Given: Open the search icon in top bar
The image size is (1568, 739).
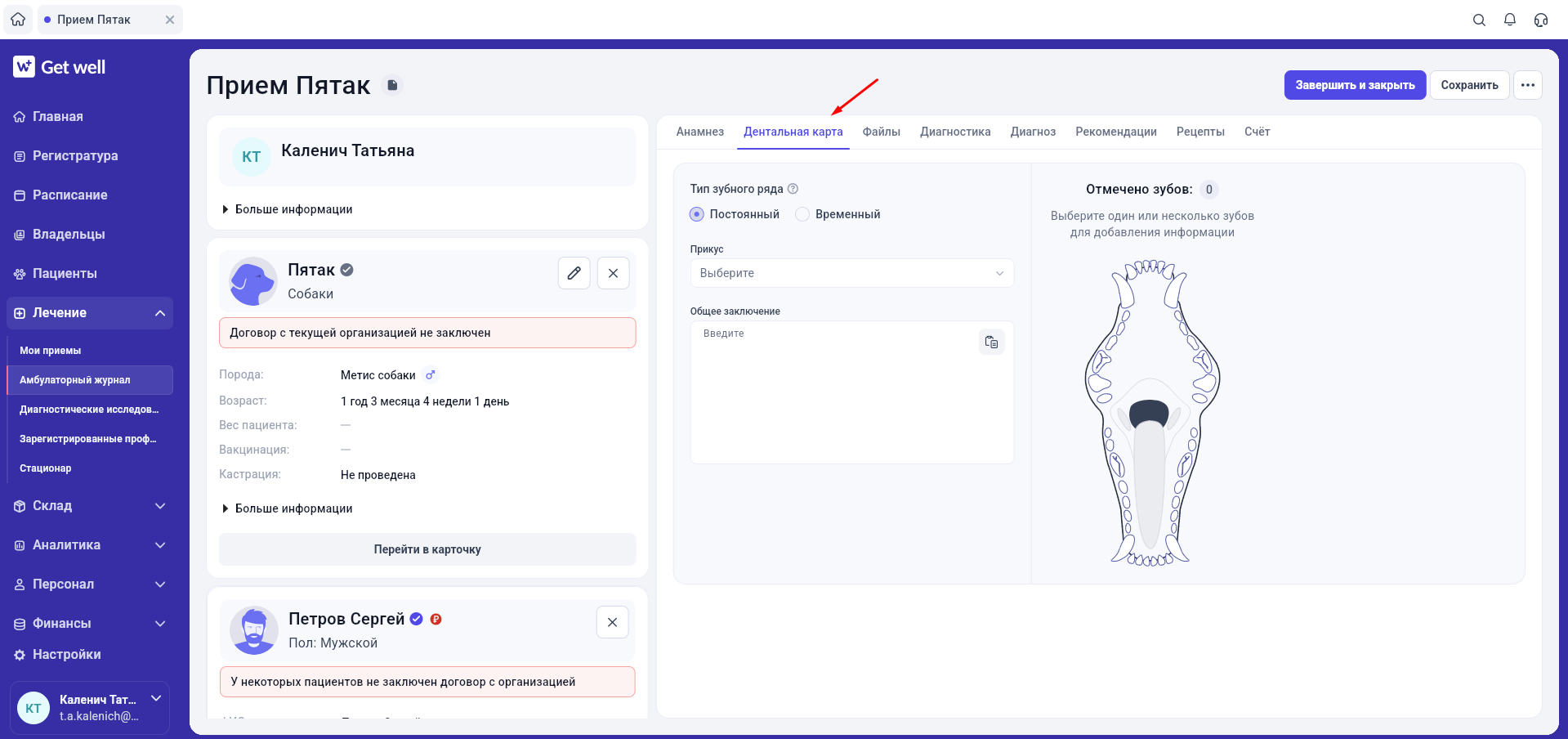Looking at the screenshot, I should pyautogui.click(x=1479, y=20).
